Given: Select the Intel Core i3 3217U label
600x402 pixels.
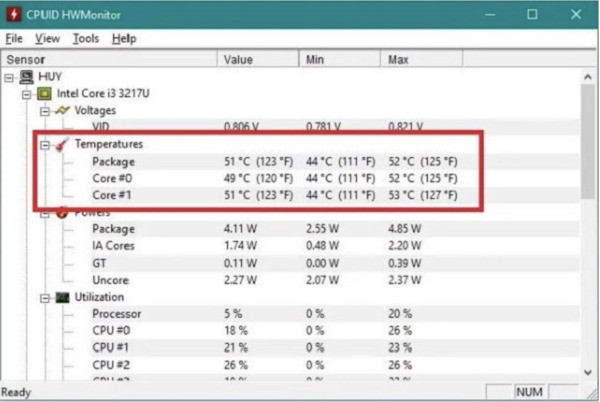Looking at the screenshot, I should point(103,93).
